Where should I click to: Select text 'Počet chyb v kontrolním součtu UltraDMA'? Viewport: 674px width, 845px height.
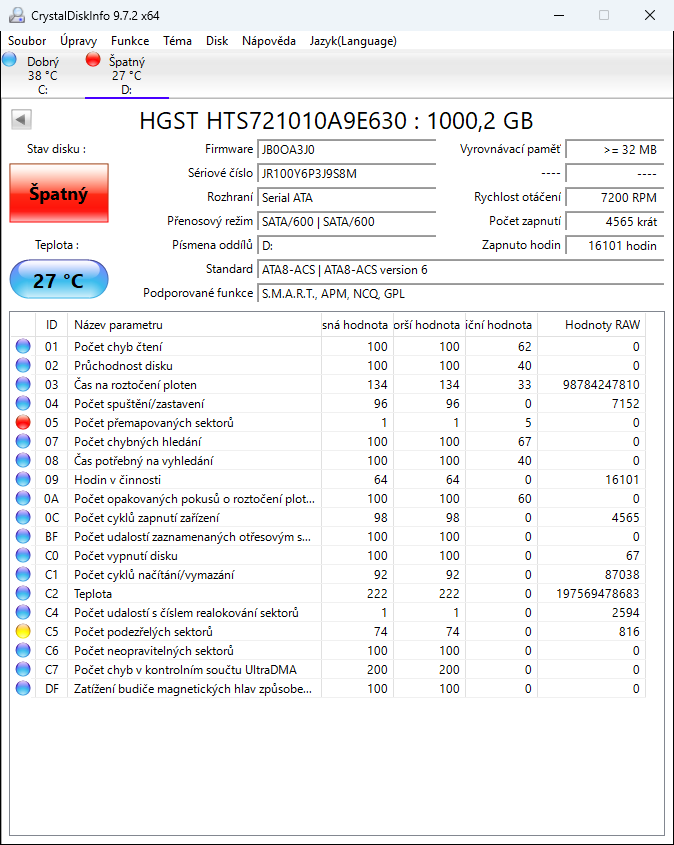point(185,670)
